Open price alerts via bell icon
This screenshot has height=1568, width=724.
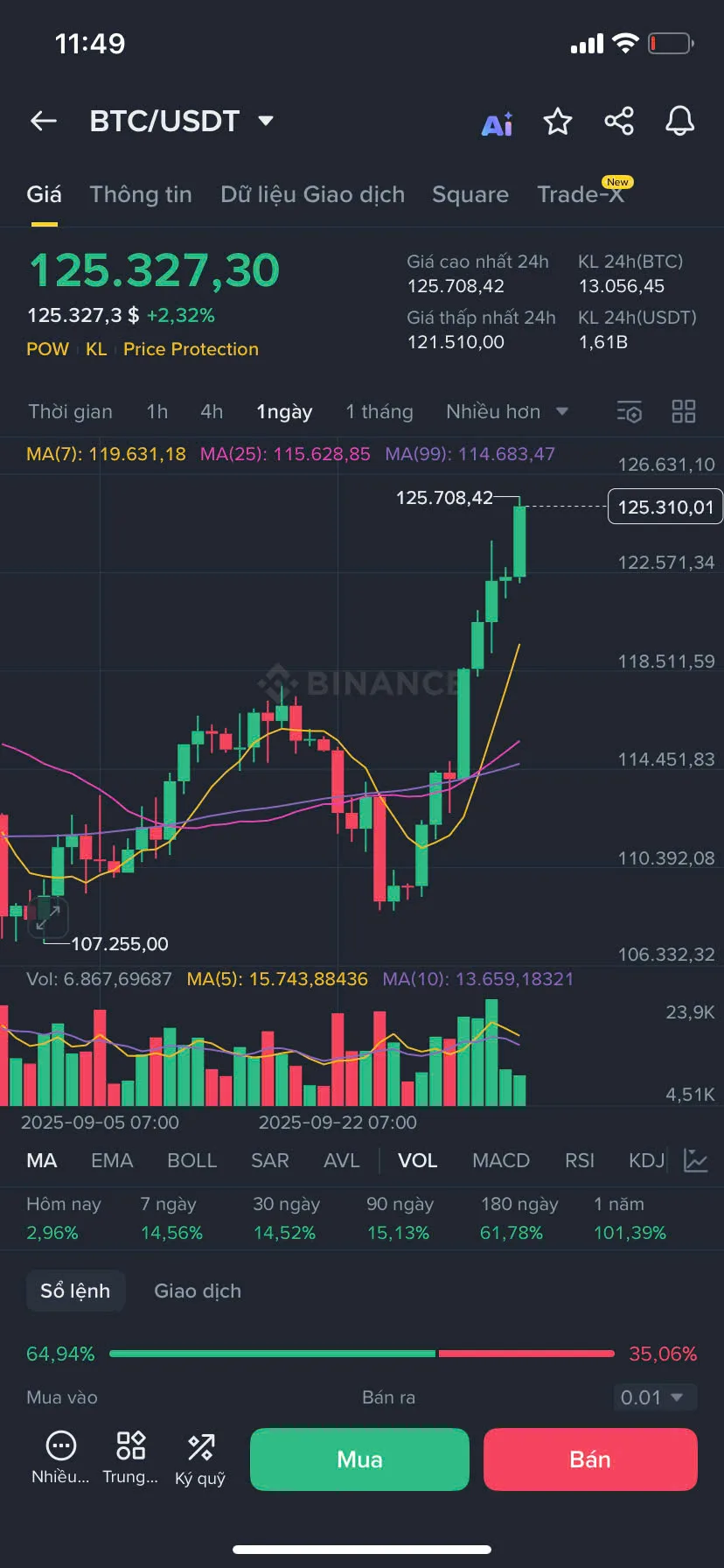[679, 122]
